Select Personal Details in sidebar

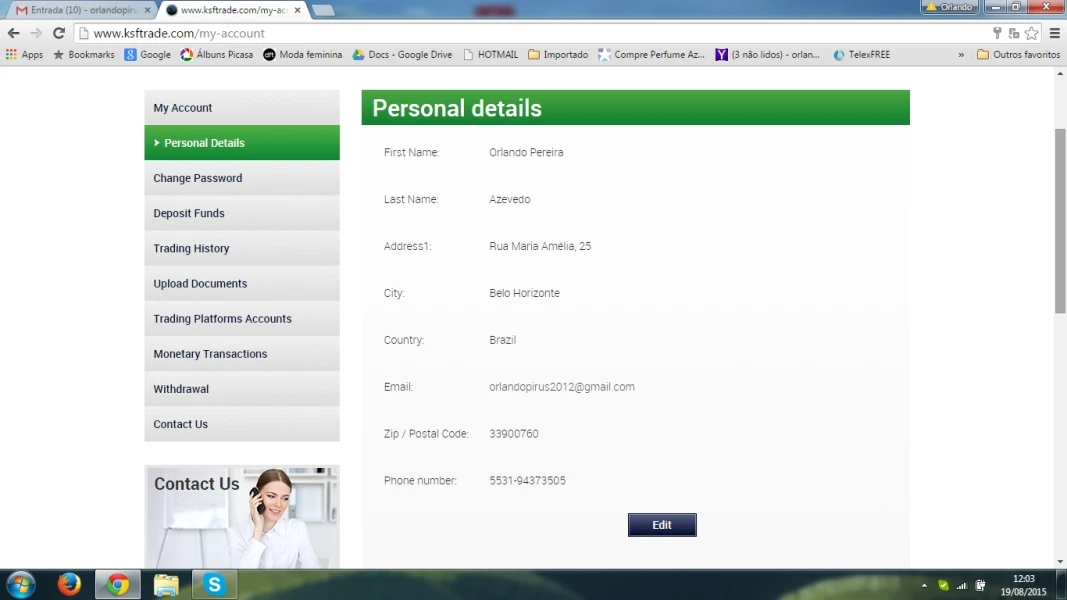pos(242,143)
